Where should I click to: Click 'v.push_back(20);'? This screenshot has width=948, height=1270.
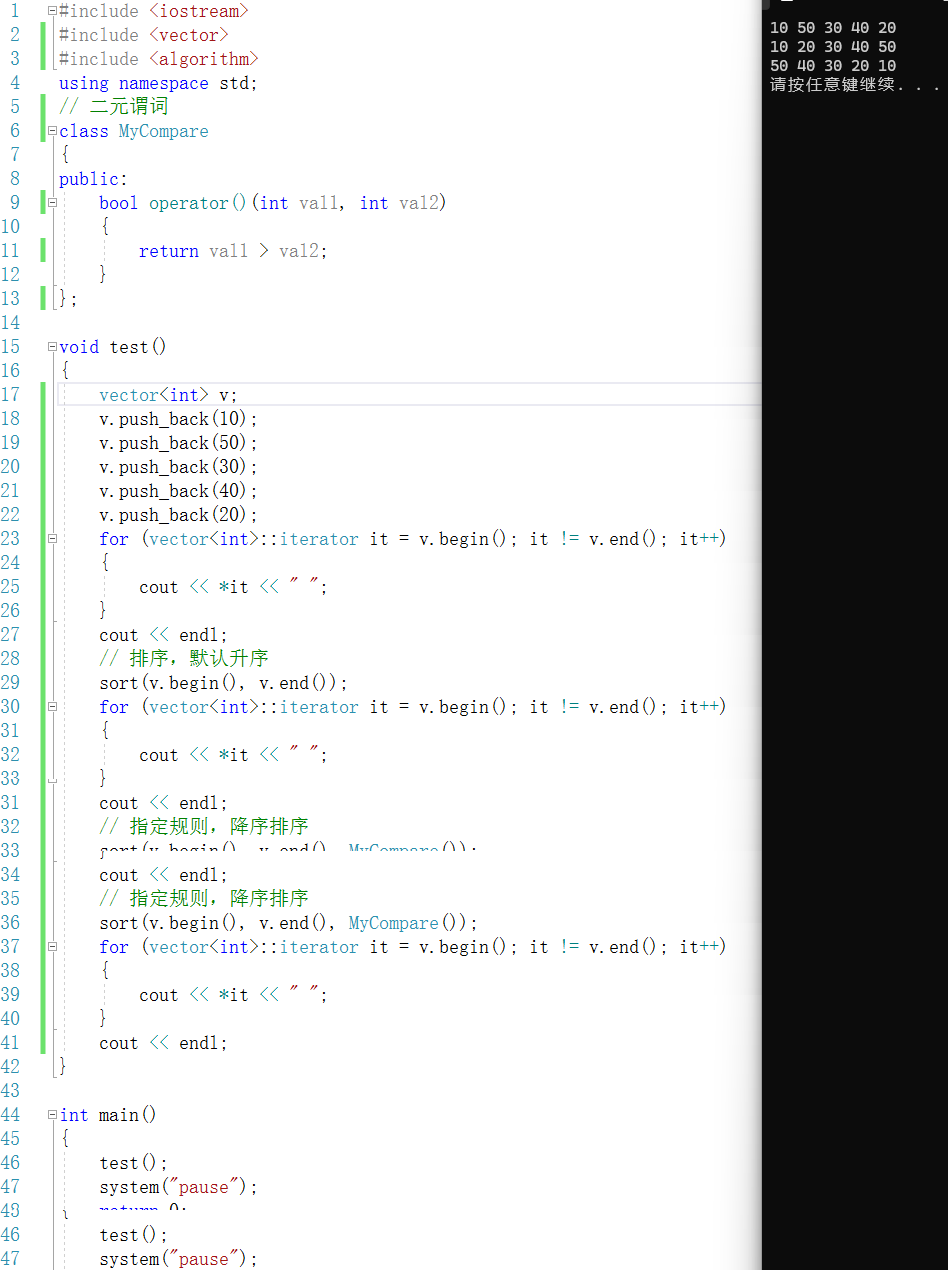tap(178, 515)
